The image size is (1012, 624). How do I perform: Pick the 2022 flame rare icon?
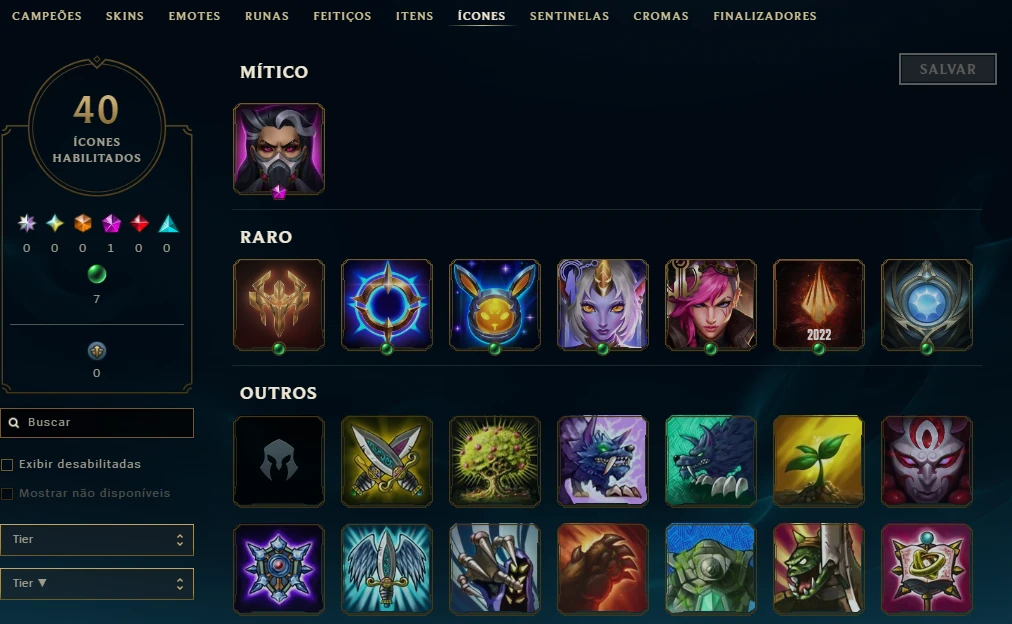[818, 305]
